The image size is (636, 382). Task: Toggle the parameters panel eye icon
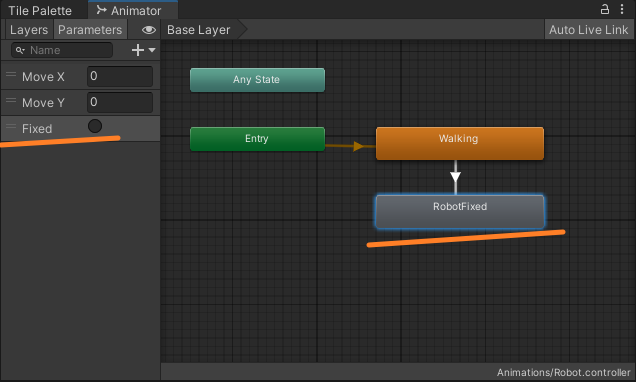(148, 30)
